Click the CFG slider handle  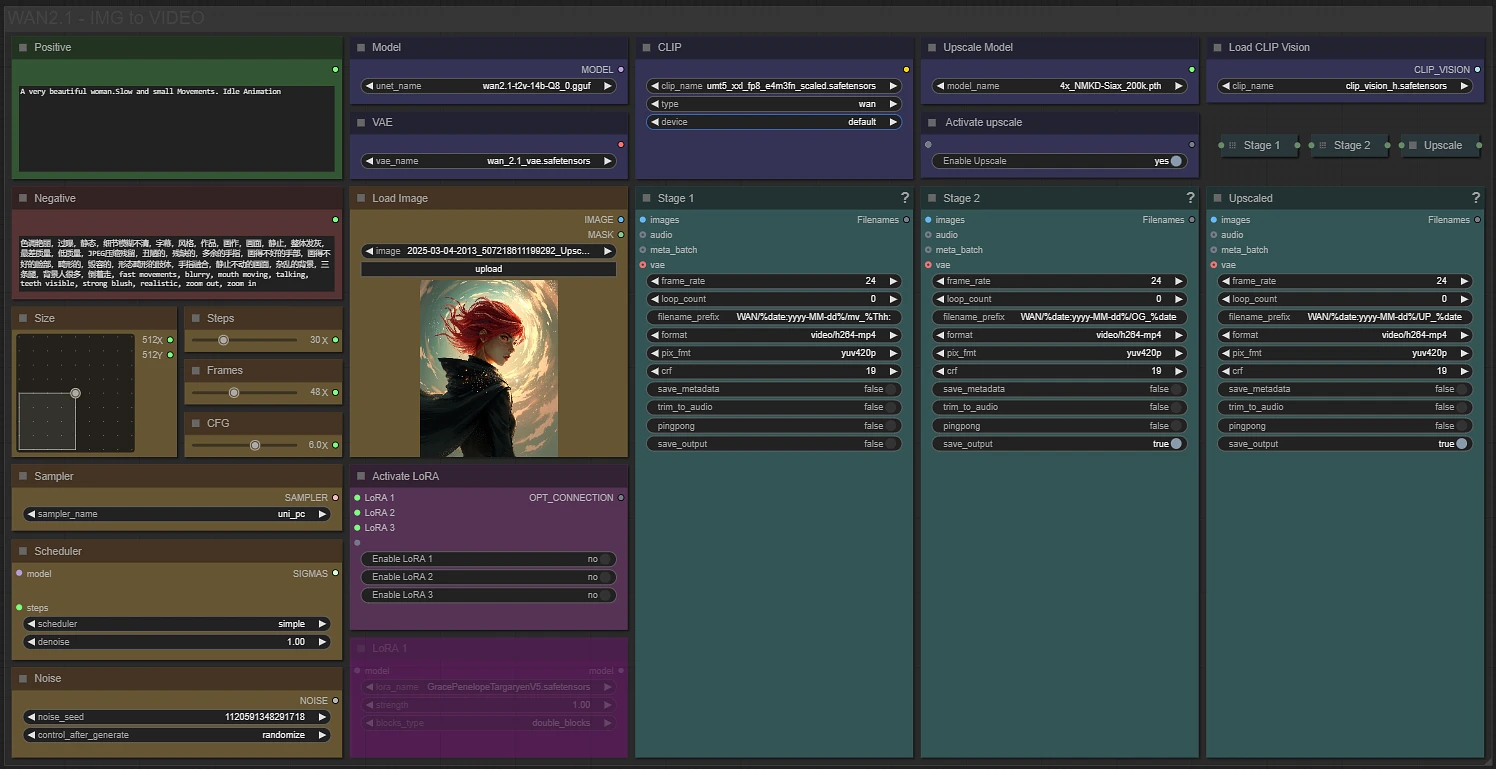pyautogui.click(x=255, y=445)
